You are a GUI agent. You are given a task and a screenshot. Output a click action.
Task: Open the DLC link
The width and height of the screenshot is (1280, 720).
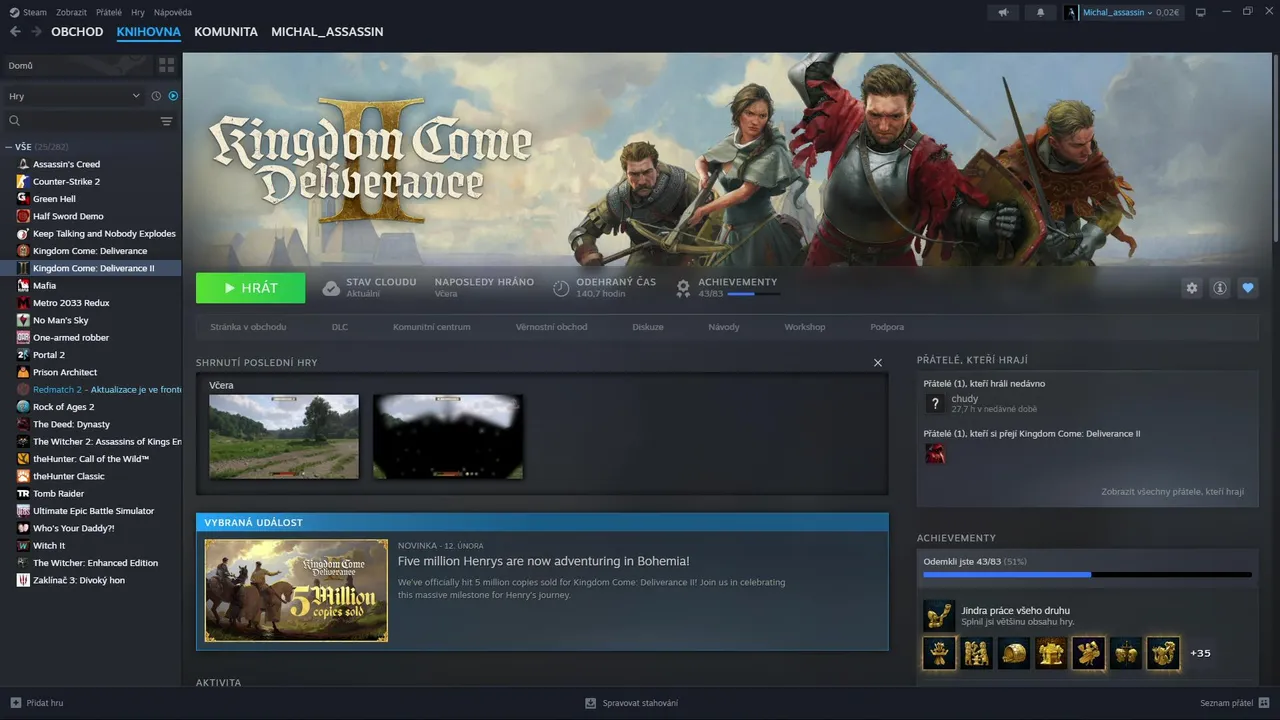(x=340, y=327)
